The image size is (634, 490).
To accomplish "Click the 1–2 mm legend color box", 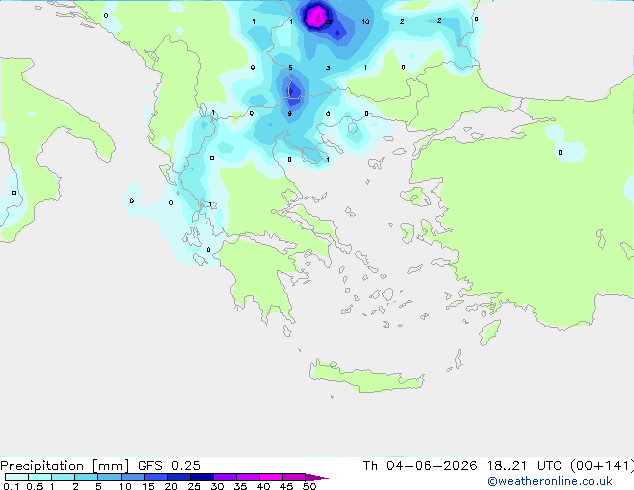I will point(63,477).
